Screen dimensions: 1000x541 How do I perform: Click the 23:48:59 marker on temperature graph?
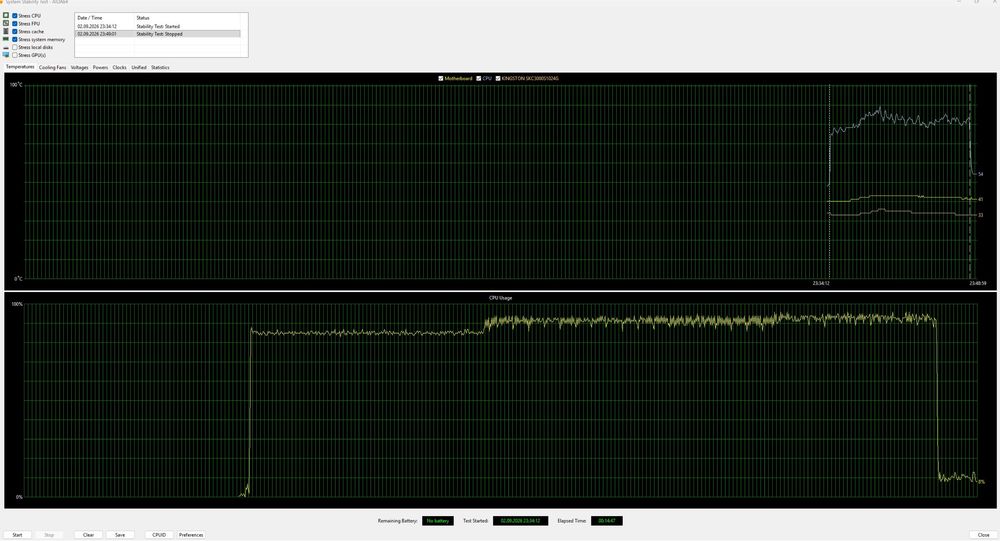click(978, 283)
